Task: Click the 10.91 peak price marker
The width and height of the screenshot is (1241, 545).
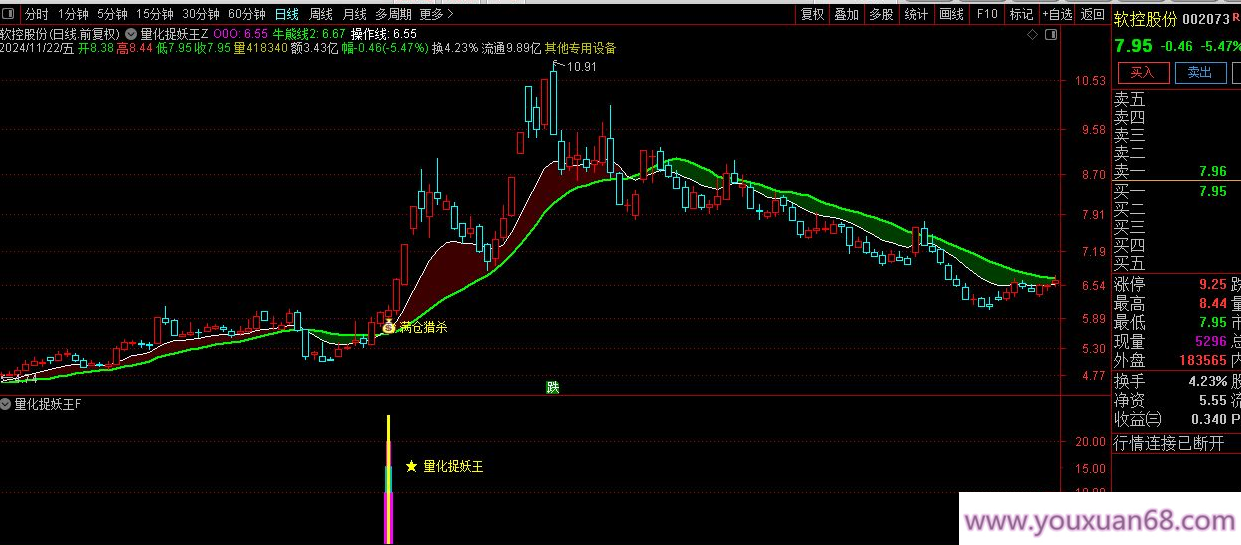Action: click(580, 67)
